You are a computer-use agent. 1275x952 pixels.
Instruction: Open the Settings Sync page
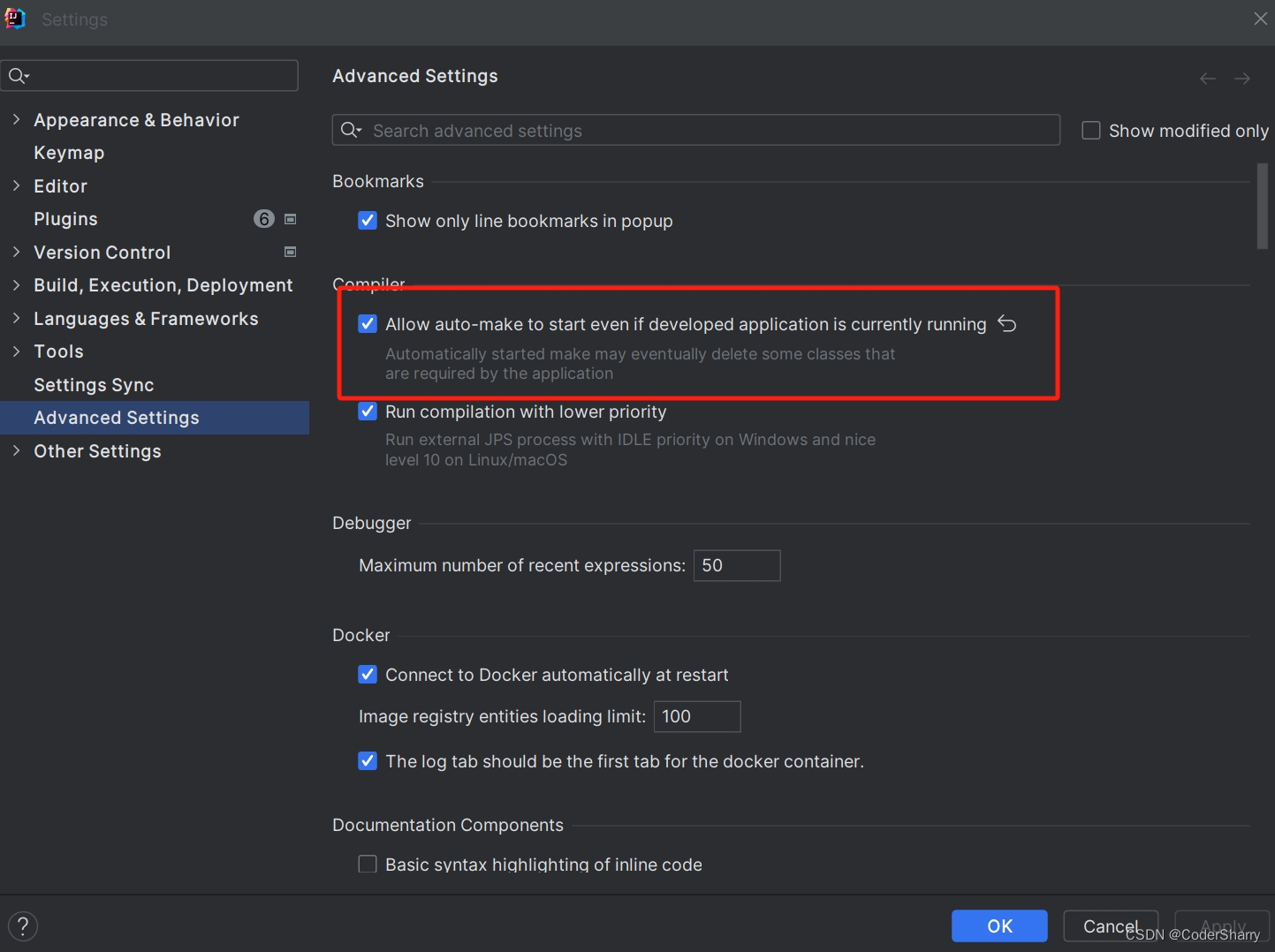point(94,385)
